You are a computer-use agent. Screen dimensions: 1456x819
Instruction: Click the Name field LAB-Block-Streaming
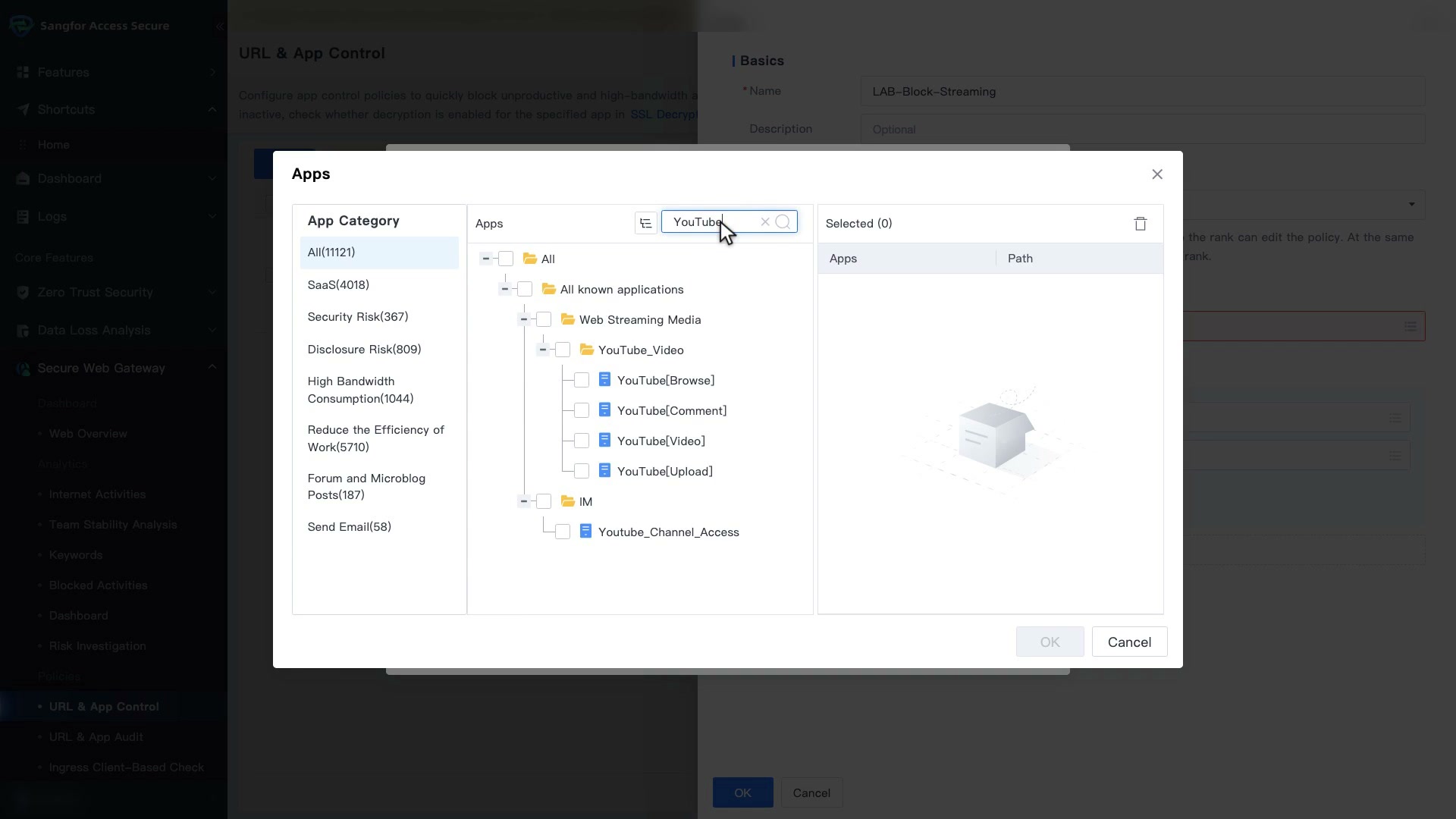point(1142,92)
